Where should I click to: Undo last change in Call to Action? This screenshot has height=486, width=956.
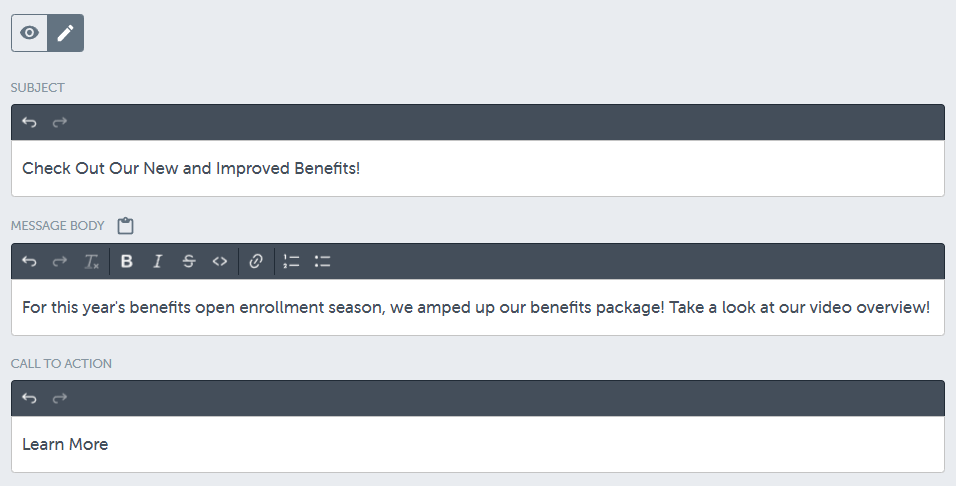pyautogui.click(x=29, y=398)
